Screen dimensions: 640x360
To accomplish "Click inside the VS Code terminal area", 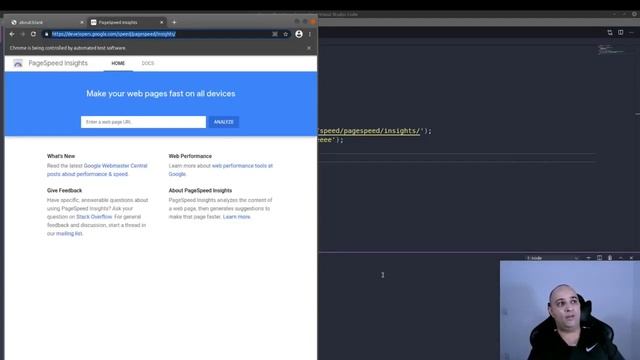I will [408, 310].
